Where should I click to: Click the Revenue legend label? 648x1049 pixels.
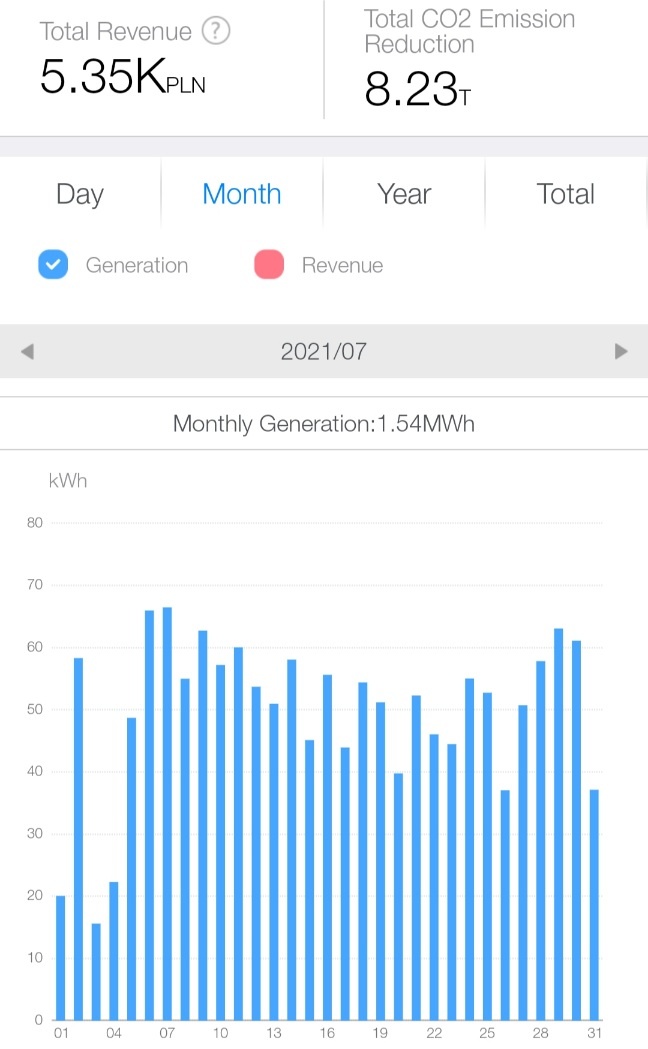click(x=342, y=265)
